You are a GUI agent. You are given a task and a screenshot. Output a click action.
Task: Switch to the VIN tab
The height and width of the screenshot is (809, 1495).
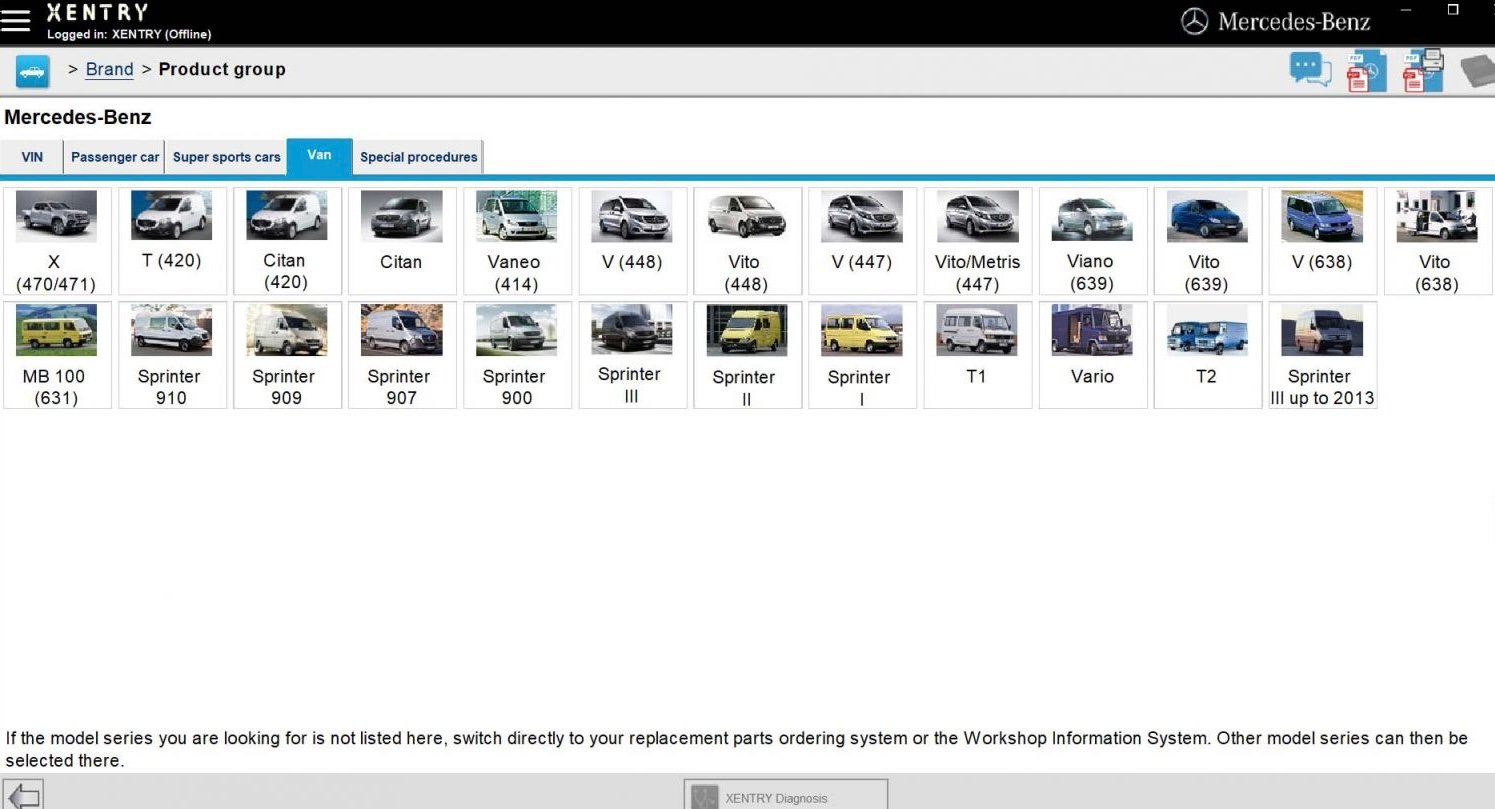click(32, 157)
